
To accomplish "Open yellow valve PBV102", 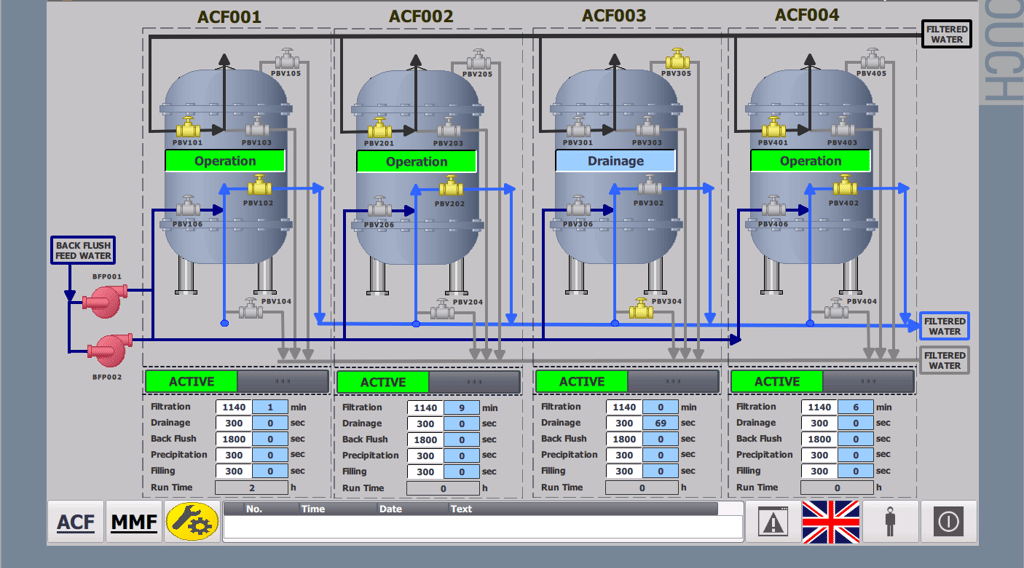I will [259, 185].
